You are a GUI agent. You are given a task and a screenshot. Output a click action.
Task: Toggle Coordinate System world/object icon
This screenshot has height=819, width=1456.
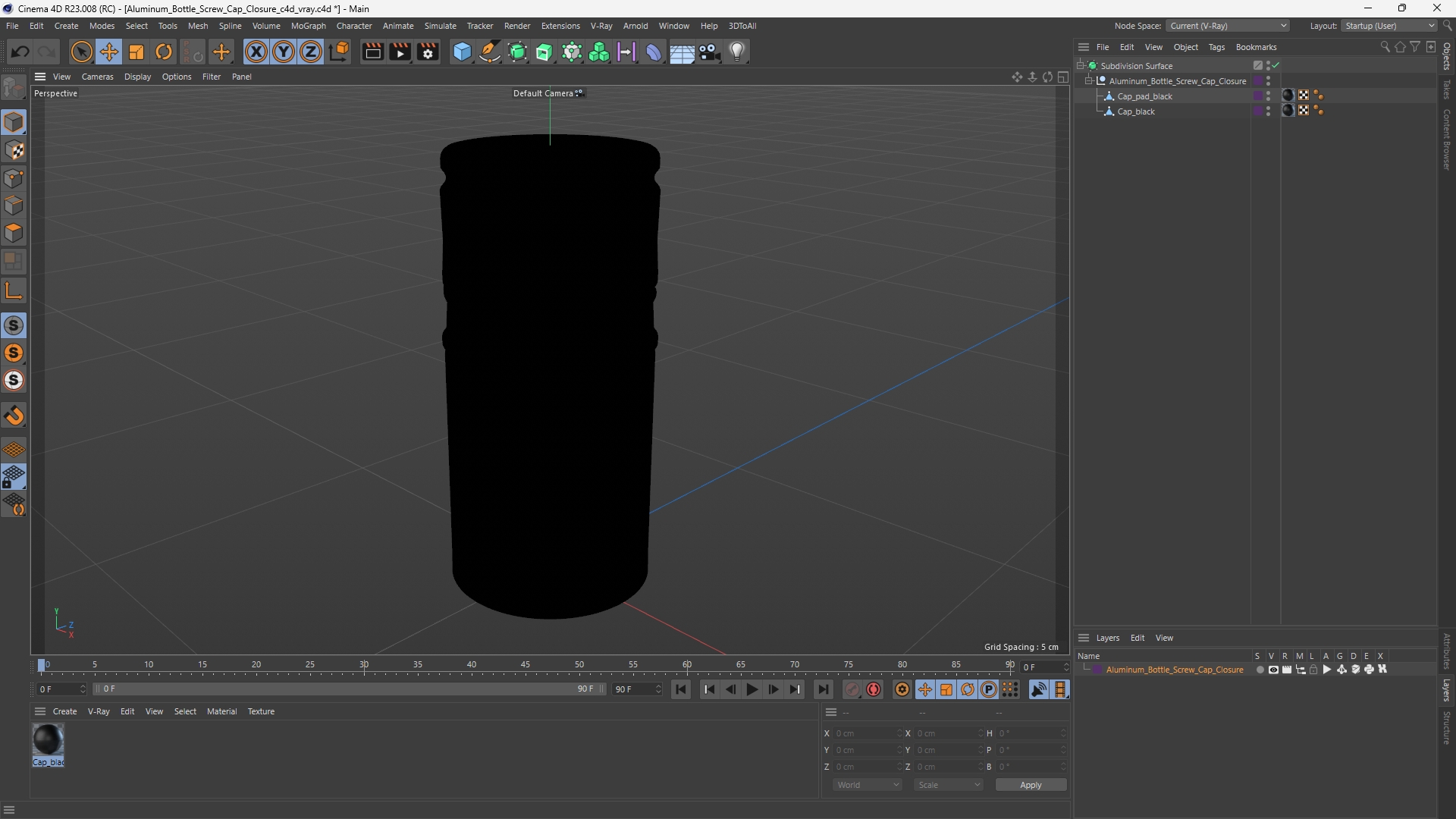pyautogui.click(x=339, y=52)
